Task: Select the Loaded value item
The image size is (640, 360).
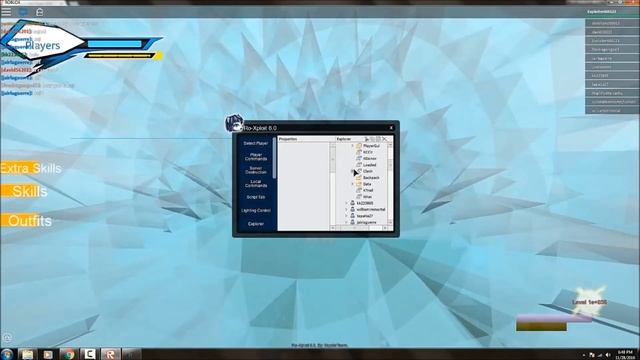Action: [370, 165]
